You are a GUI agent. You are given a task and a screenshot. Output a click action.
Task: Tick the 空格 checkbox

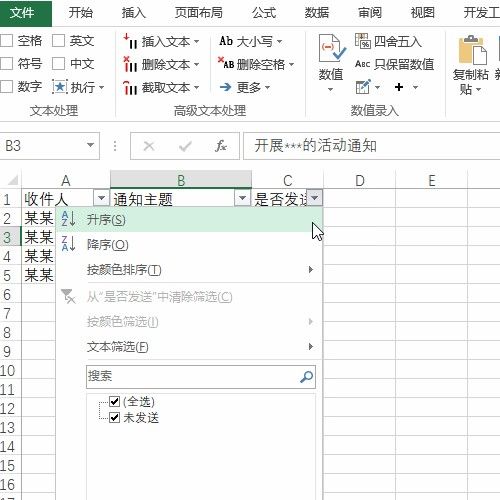tap(7, 41)
